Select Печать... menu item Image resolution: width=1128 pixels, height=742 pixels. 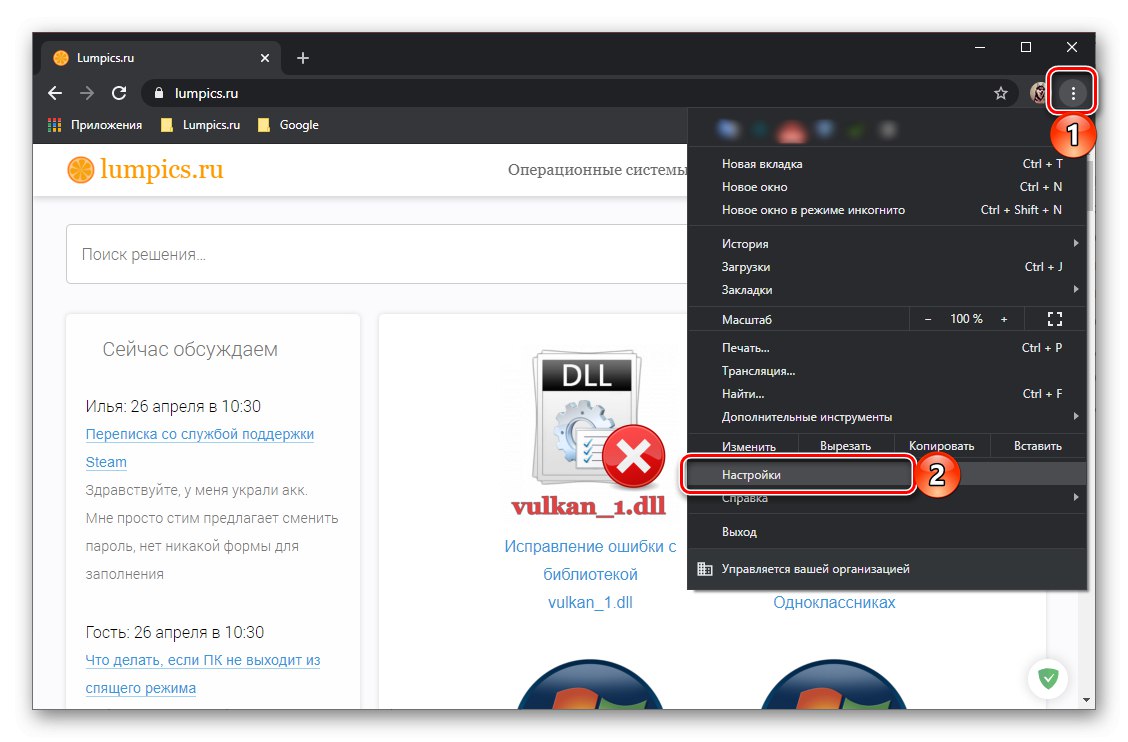(x=887, y=348)
